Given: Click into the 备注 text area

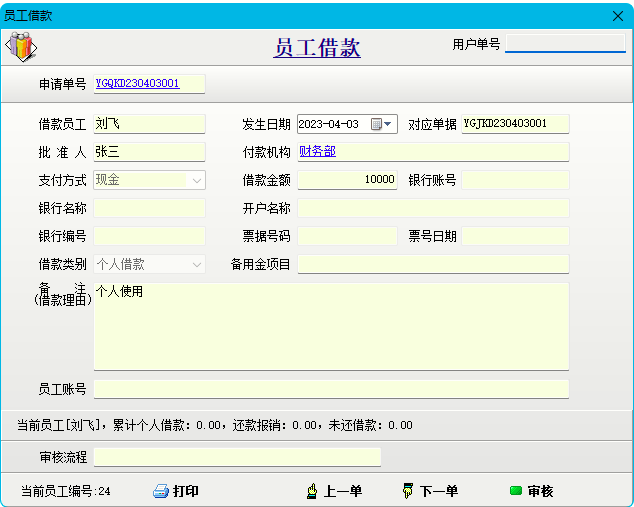Looking at the screenshot, I should pyautogui.click(x=331, y=326).
